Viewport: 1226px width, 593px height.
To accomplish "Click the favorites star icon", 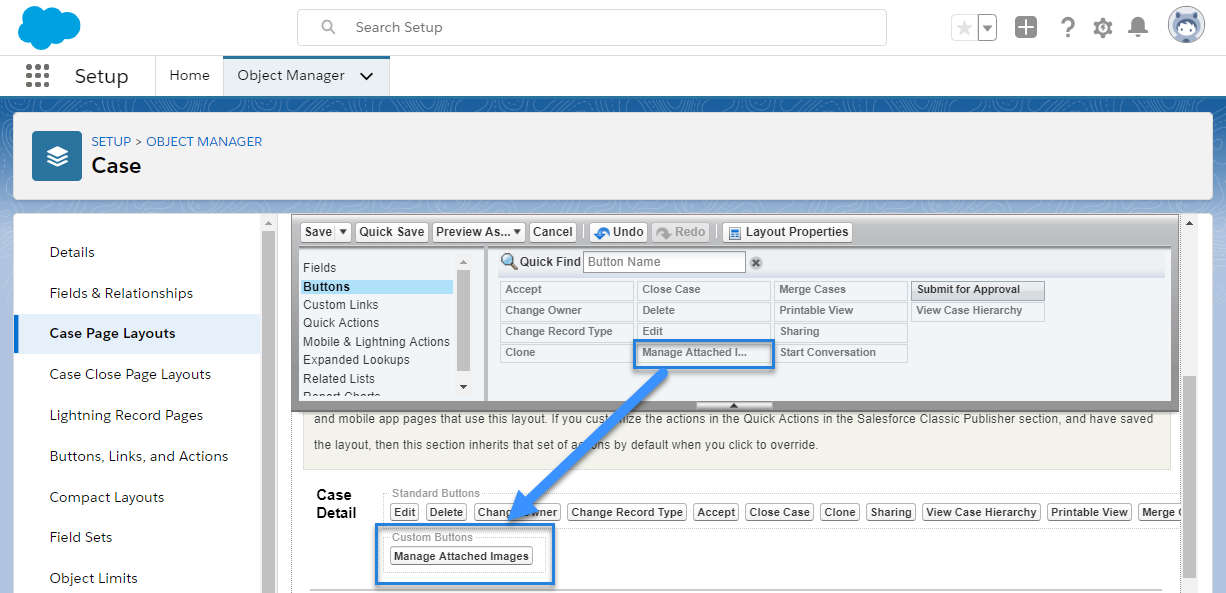I will (964, 28).
